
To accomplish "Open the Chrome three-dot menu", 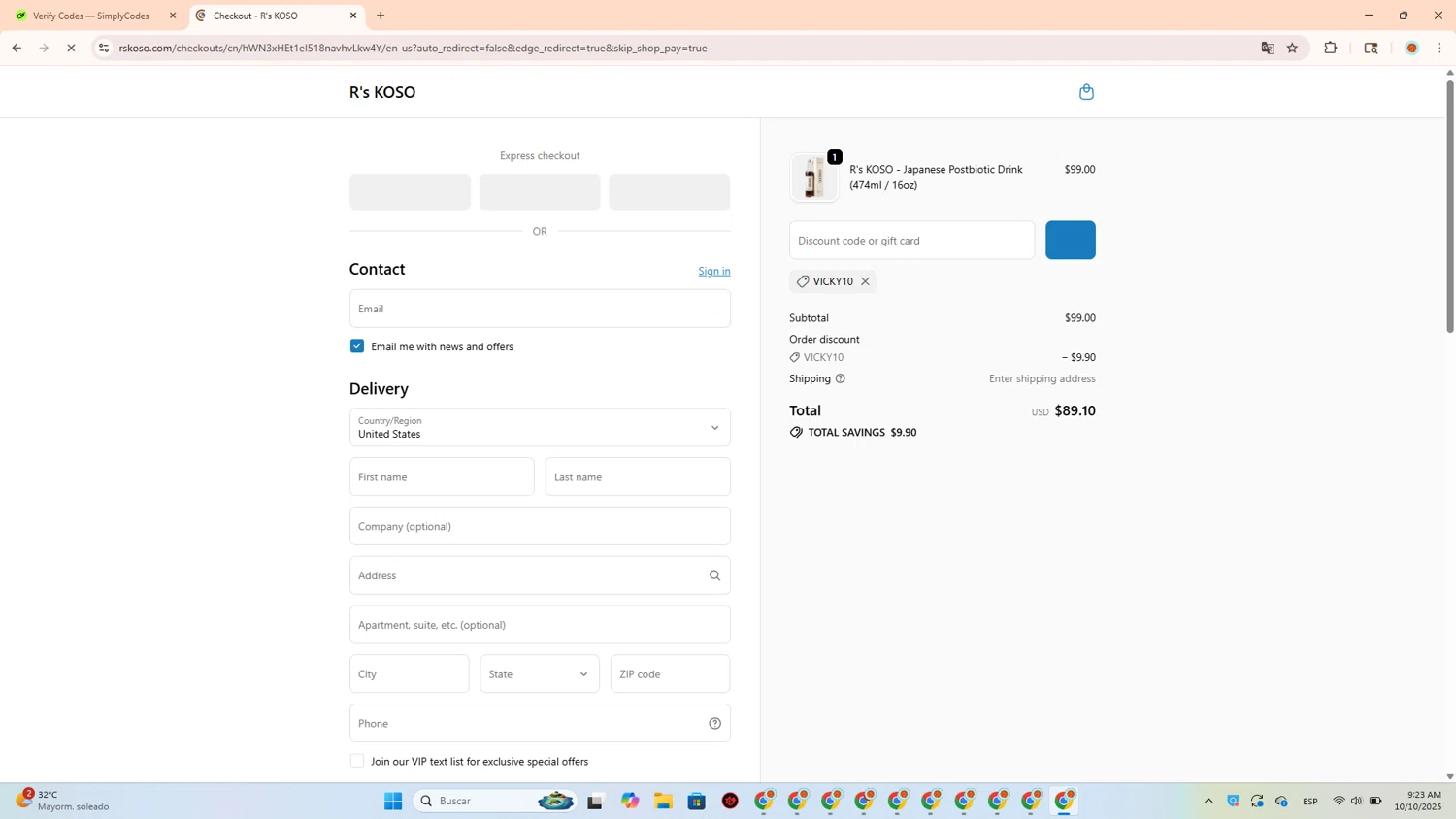I will pyautogui.click(x=1439, y=48).
